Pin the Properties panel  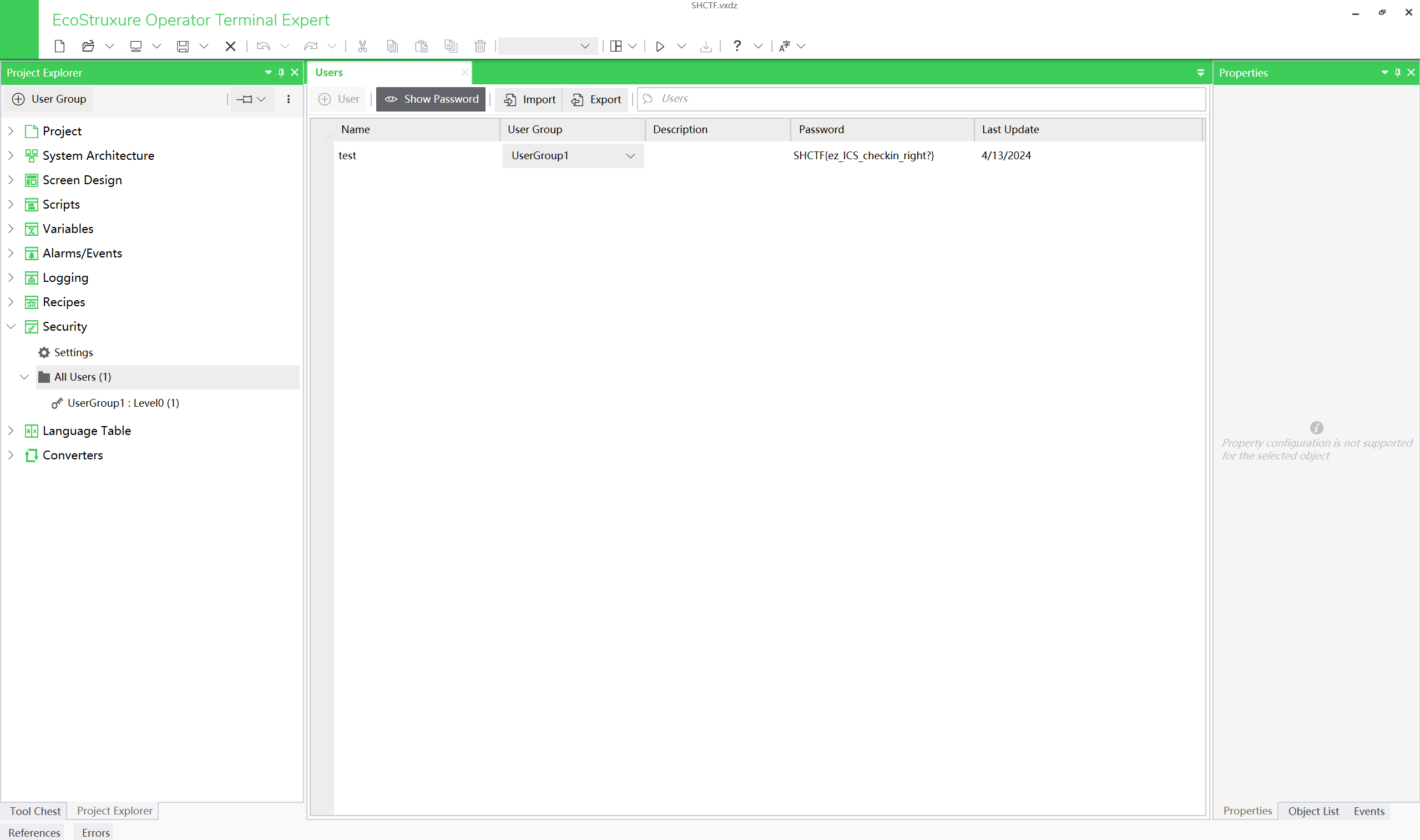tap(1397, 73)
